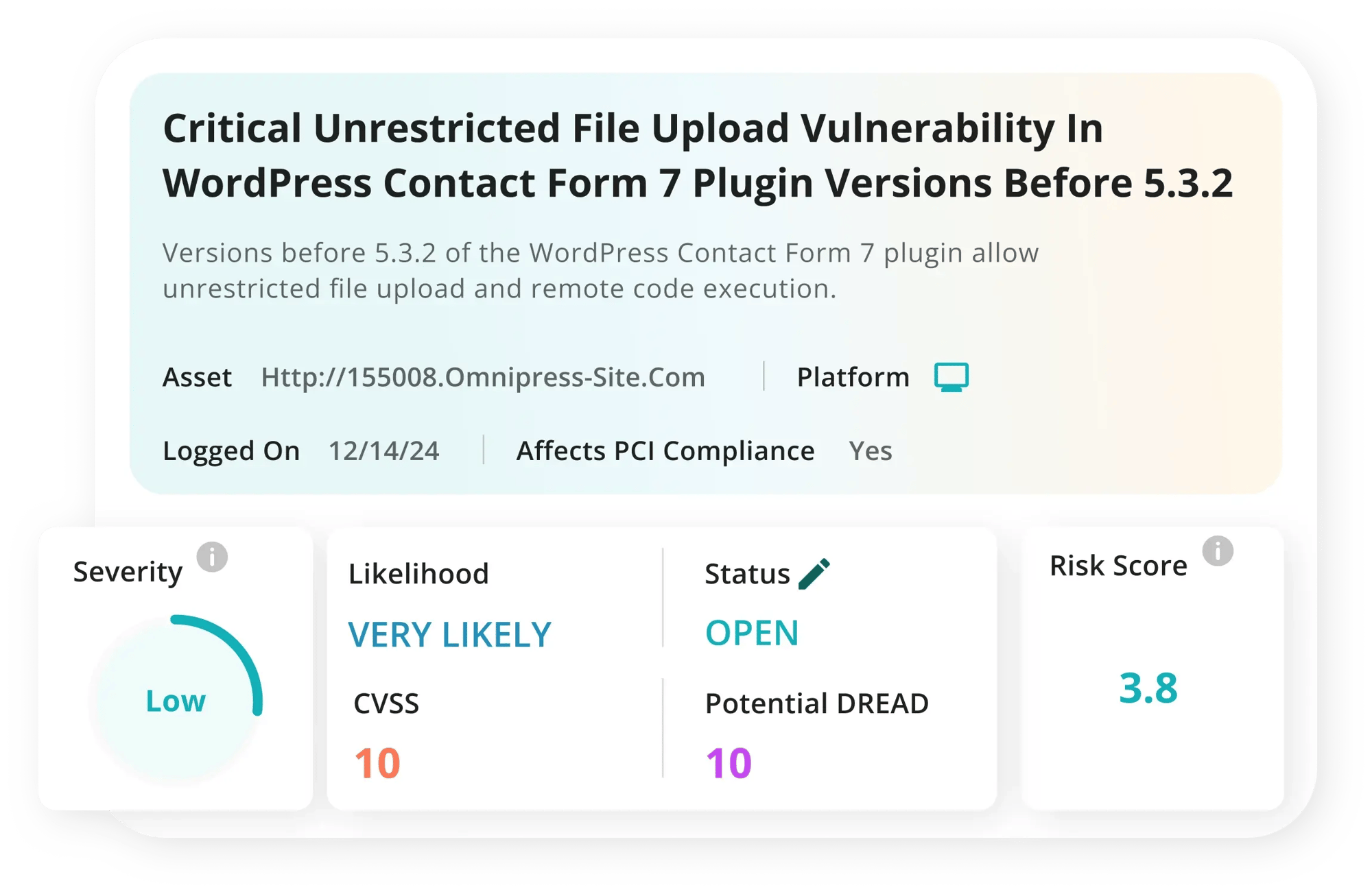This screenshot has width=1372, height=892.
Task: Click the Severity info icon
Action: click(212, 557)
